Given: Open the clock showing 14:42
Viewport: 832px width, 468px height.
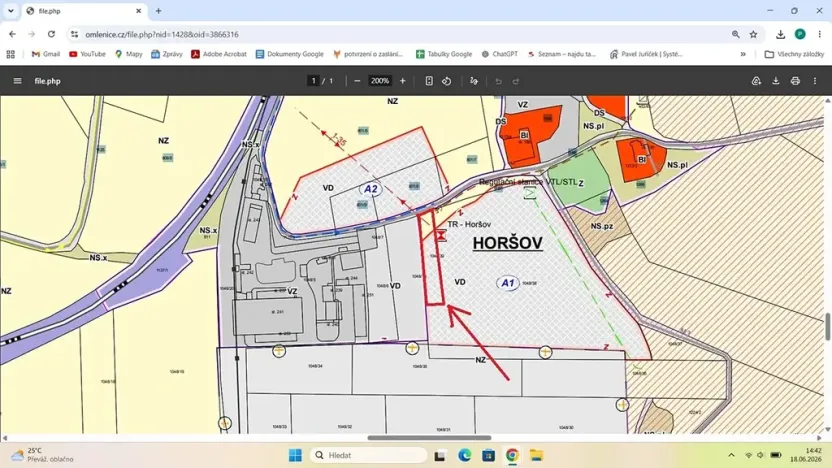Looking at the screenshot, I should tap(805, 455).
